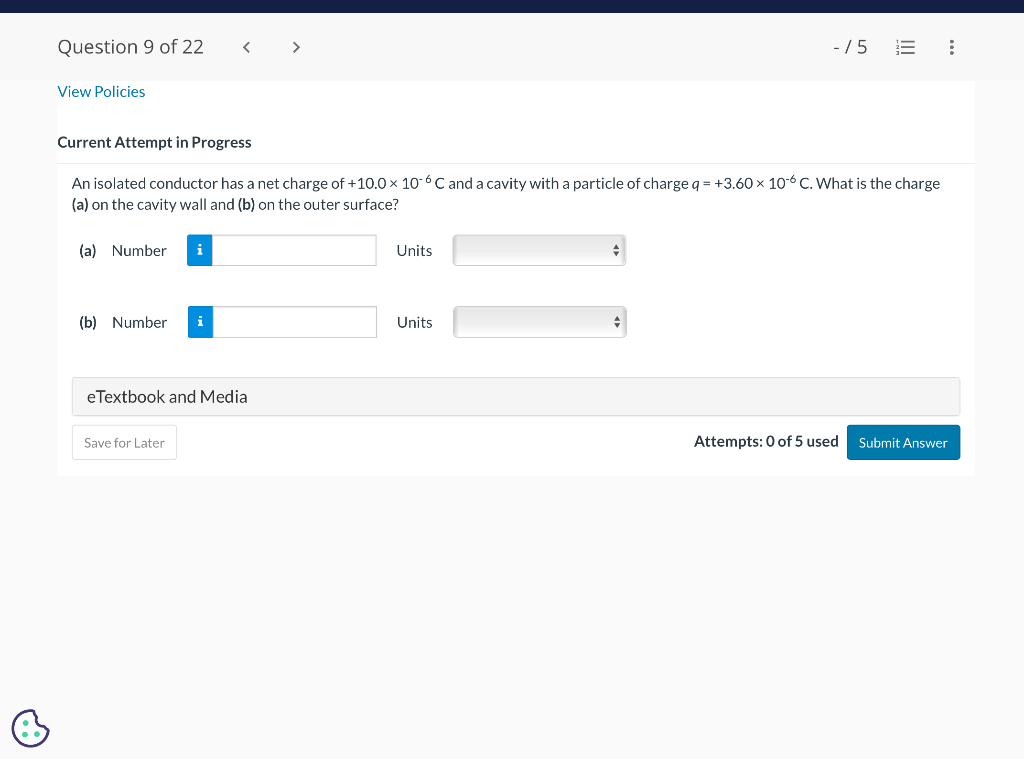This screenshot has width=1024, height=759.
Task: Click the 'Question 9 of 22' heading
Action: pyautogui.click(x=131, y=47)
